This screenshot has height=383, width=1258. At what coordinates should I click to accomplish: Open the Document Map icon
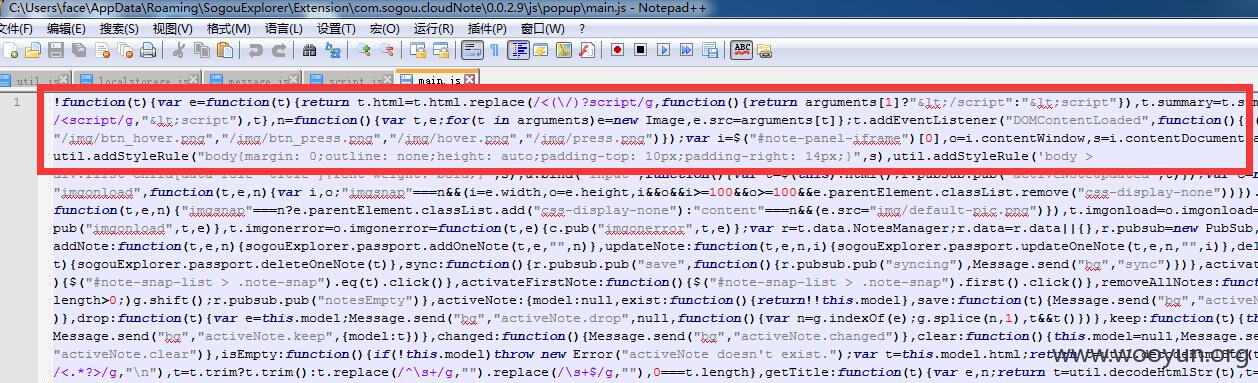(563, 50)
